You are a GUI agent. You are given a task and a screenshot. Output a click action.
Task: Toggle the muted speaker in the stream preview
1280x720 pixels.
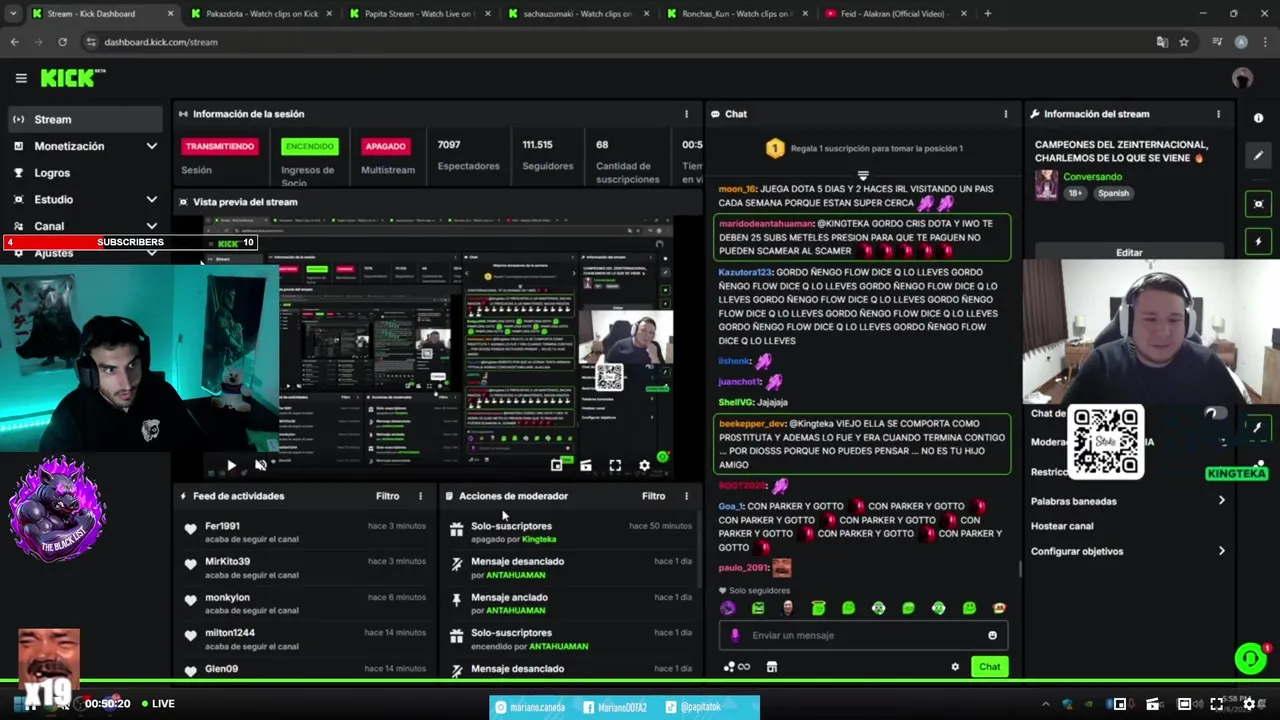(x=261, y=465)
